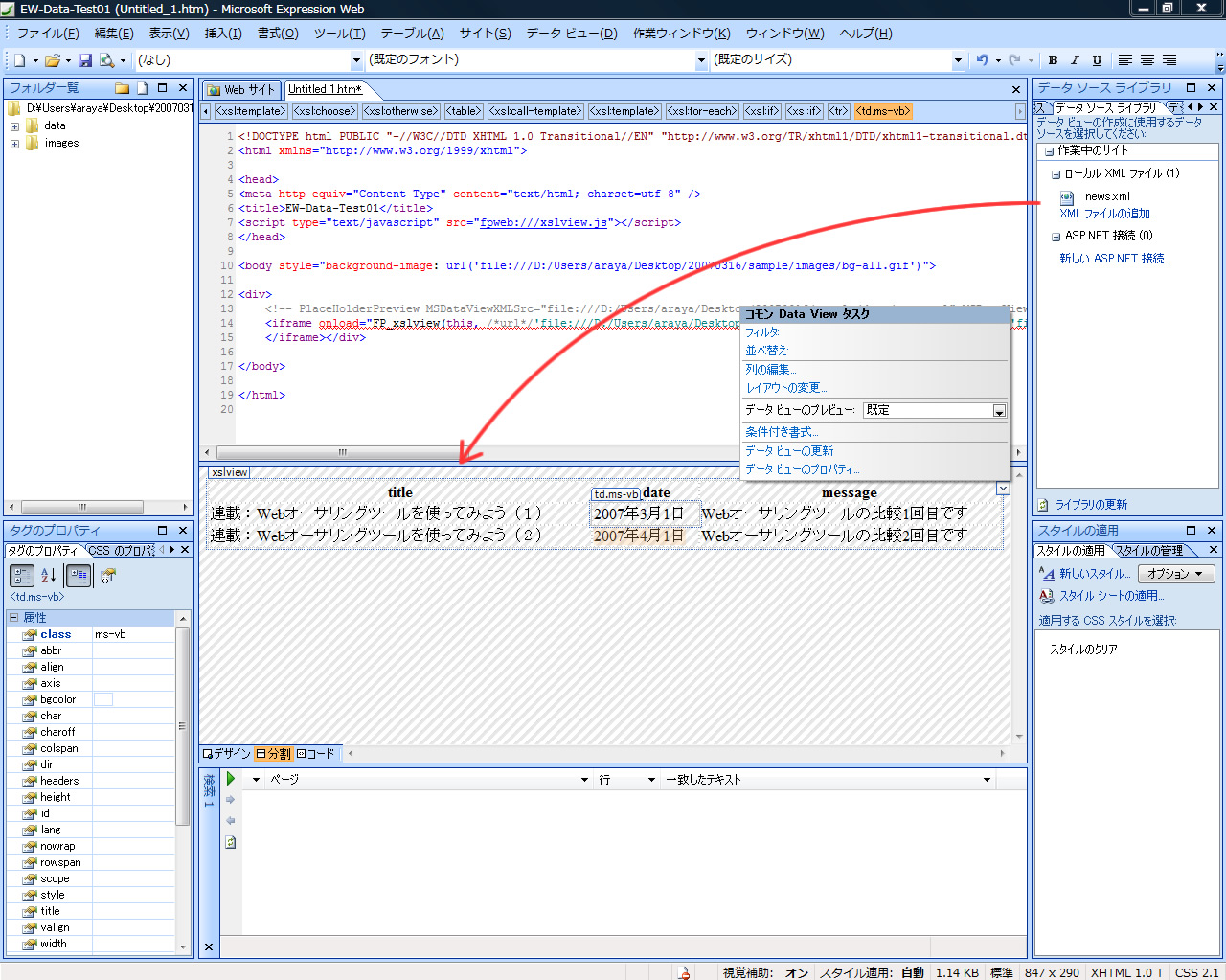Screen dimensions: 1226x980
Task: Click the 条件付き書式 link in the task menu
Action: point(782,432)
